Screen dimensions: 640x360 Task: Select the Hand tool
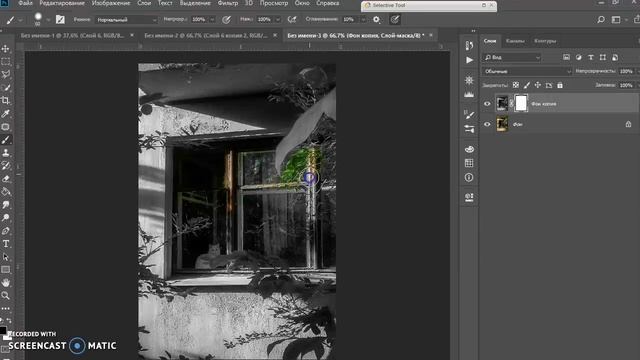[6, 282]
